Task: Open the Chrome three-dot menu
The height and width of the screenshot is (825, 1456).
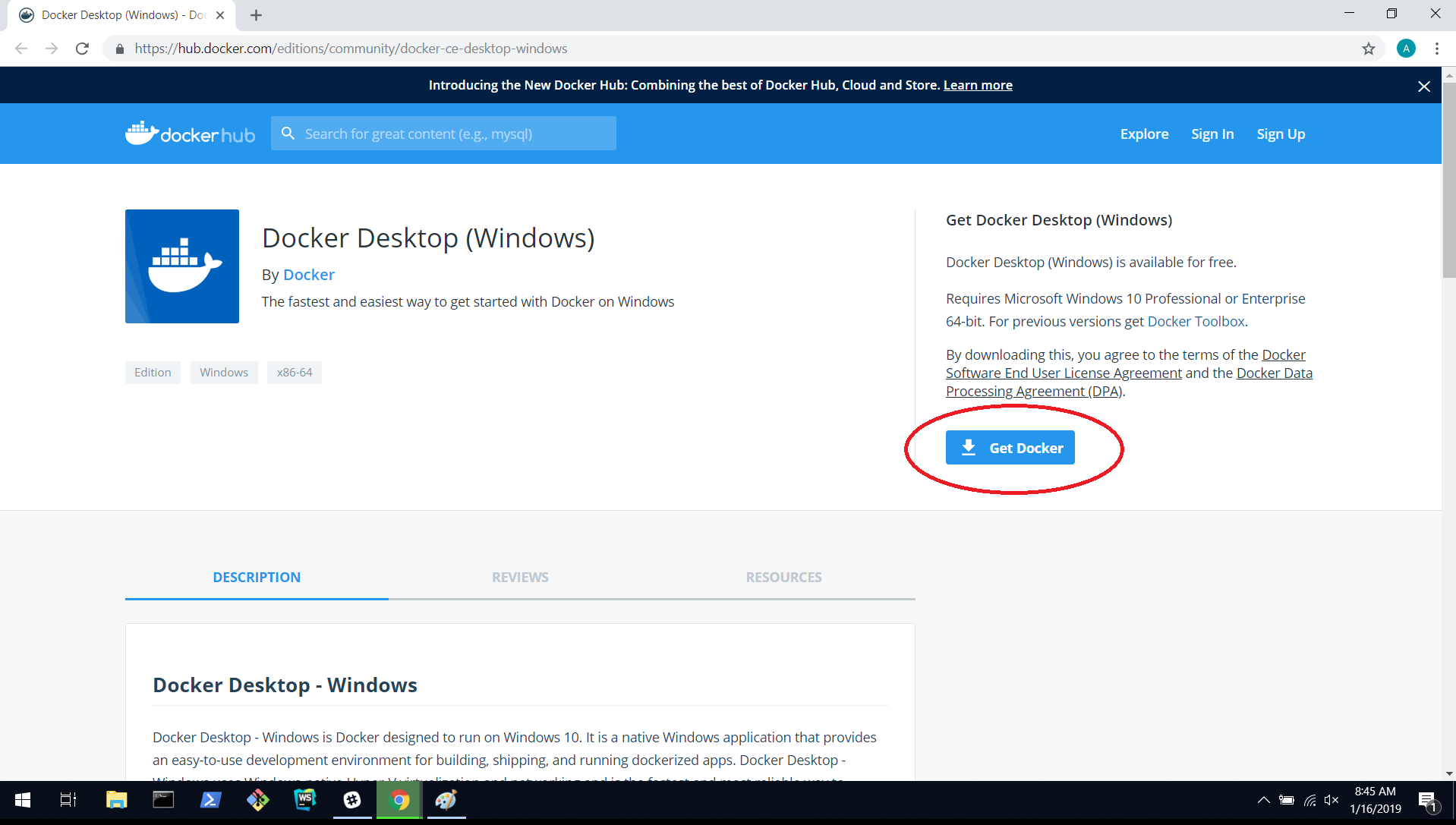Action: click(1437, 49)
